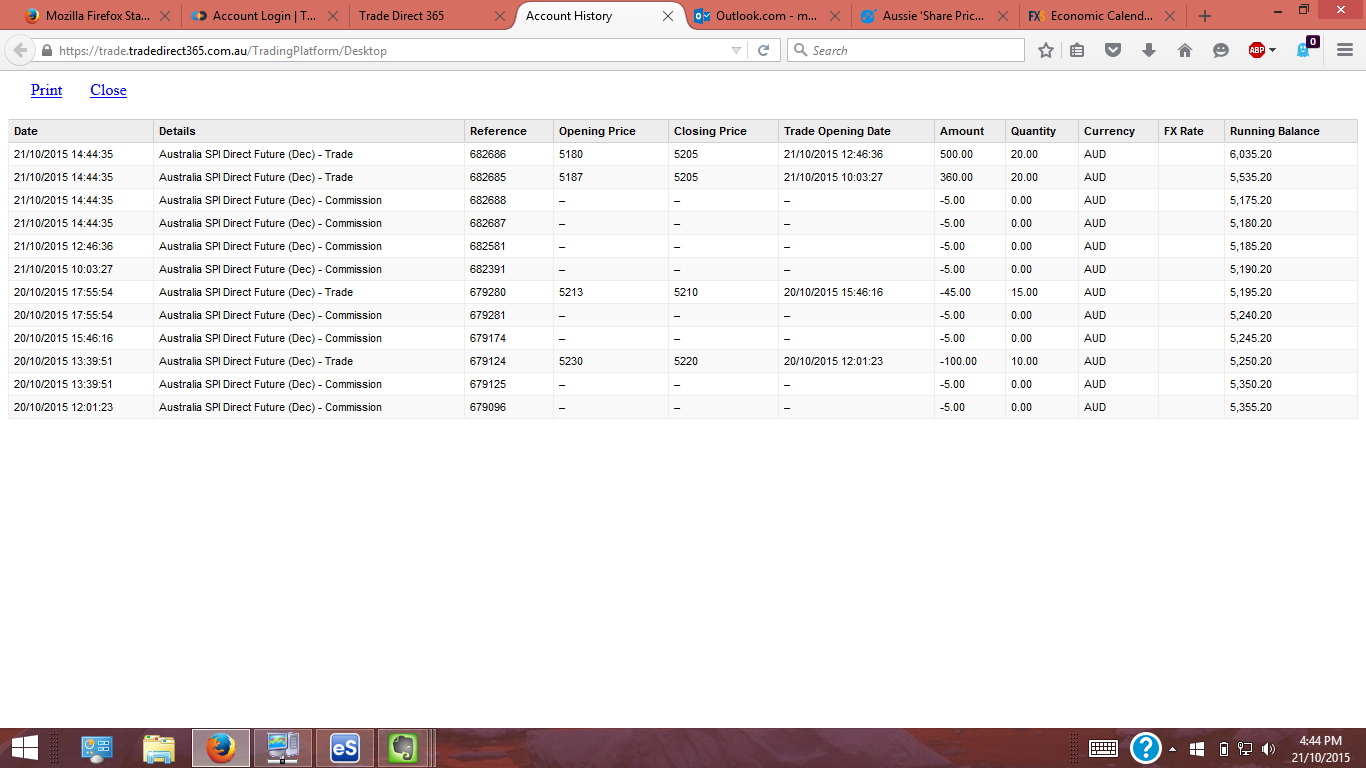Click the blue Help question mark icon

(1145, 748)
